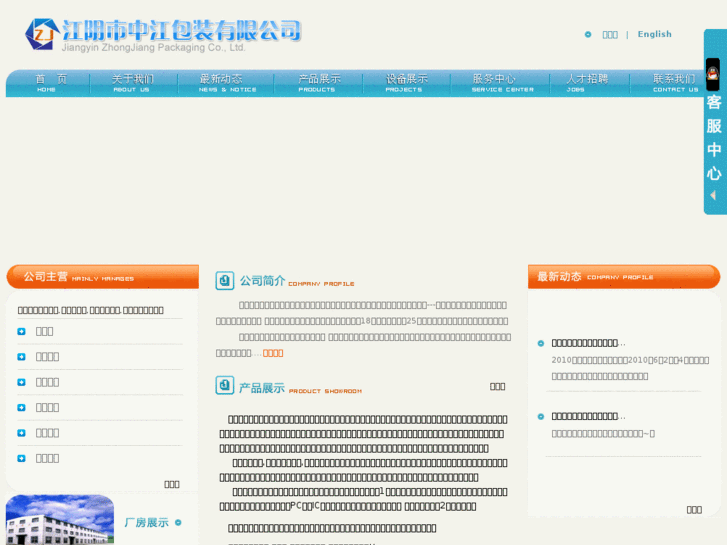Open the second product category link in 公司主营
The height and width of the screenshot is (545, 727).
tap(47, 357)
